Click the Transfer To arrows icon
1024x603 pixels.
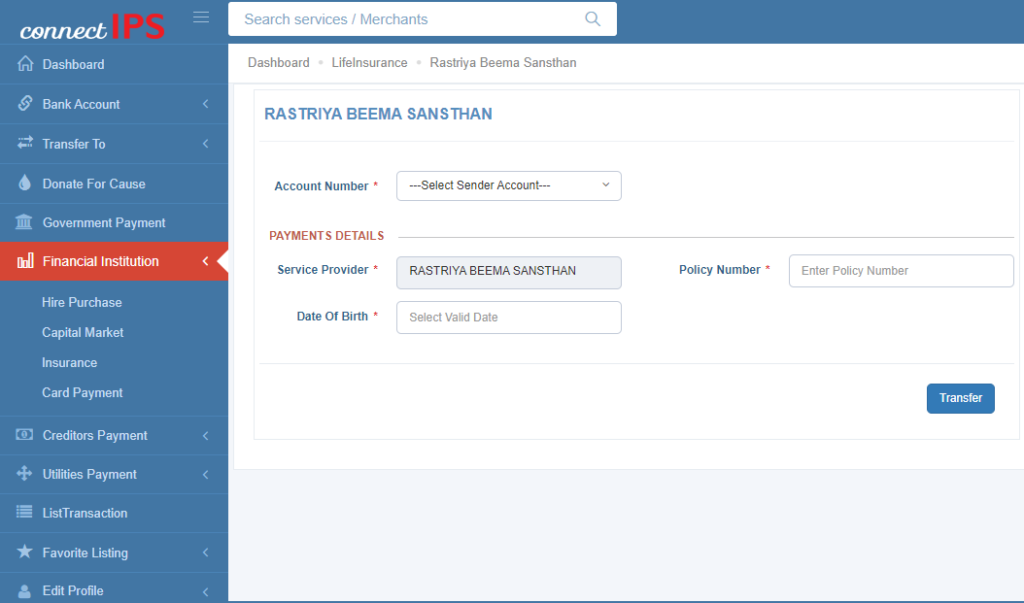(x=25, y=142)
